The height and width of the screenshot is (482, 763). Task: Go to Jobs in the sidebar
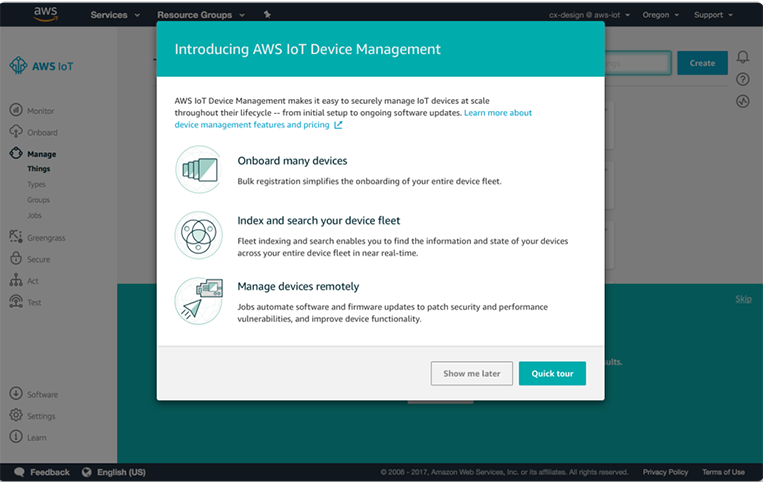[35, 215]
